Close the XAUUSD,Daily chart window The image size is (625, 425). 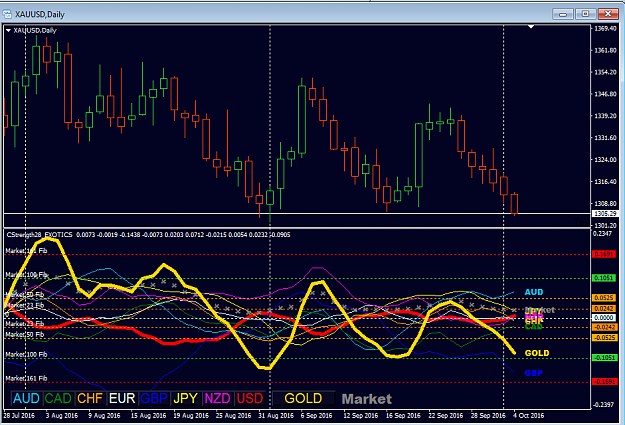(608, 14)
